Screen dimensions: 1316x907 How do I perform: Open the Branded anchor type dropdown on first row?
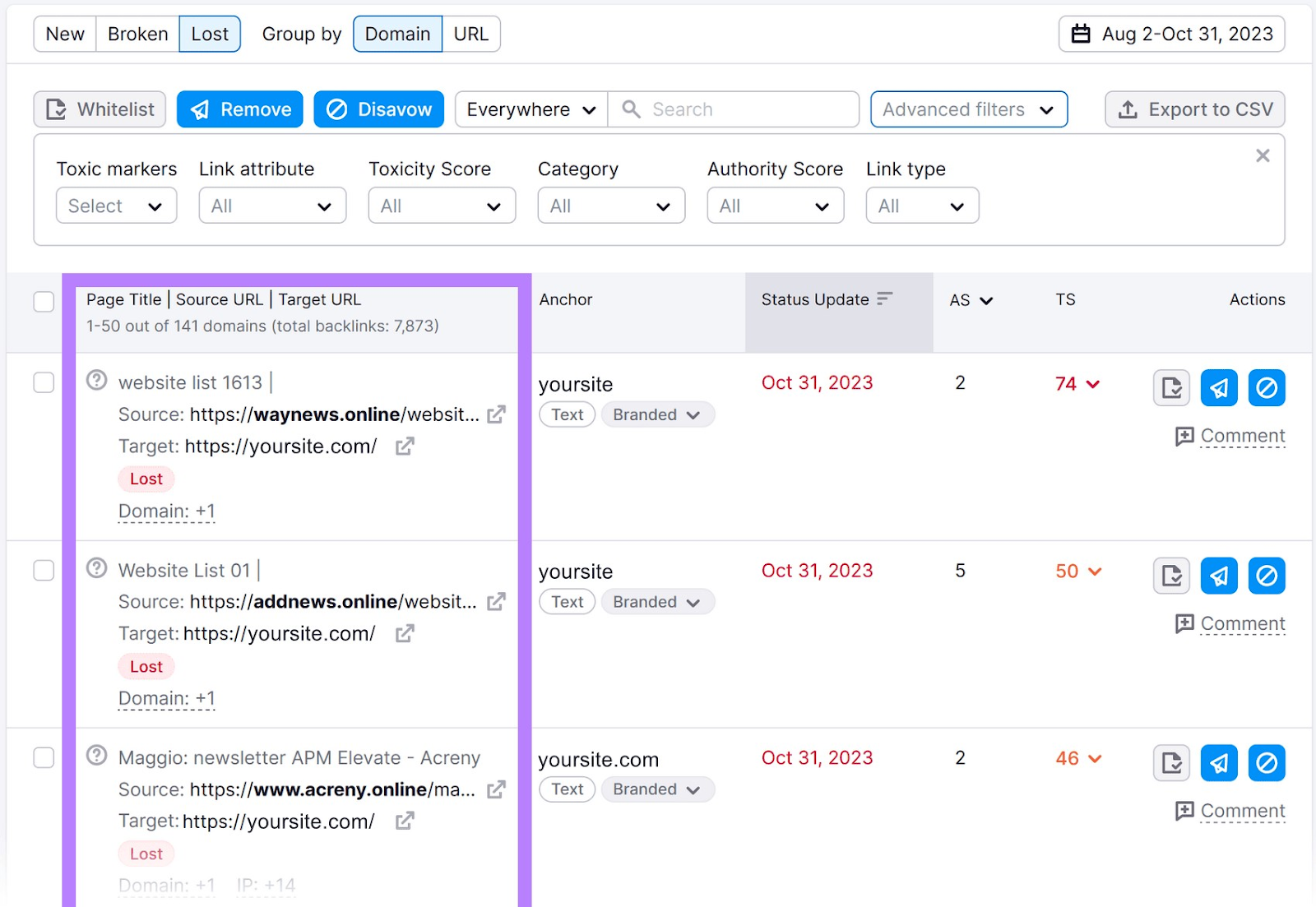click(x=656, y=414)
